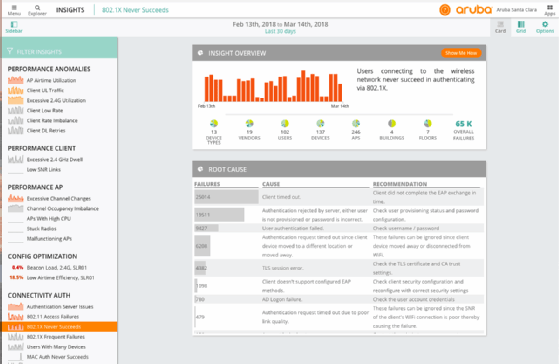Select Authentication Server Issues insight
The width and height of the screenshot is (559, 364).
pos(60,307)
